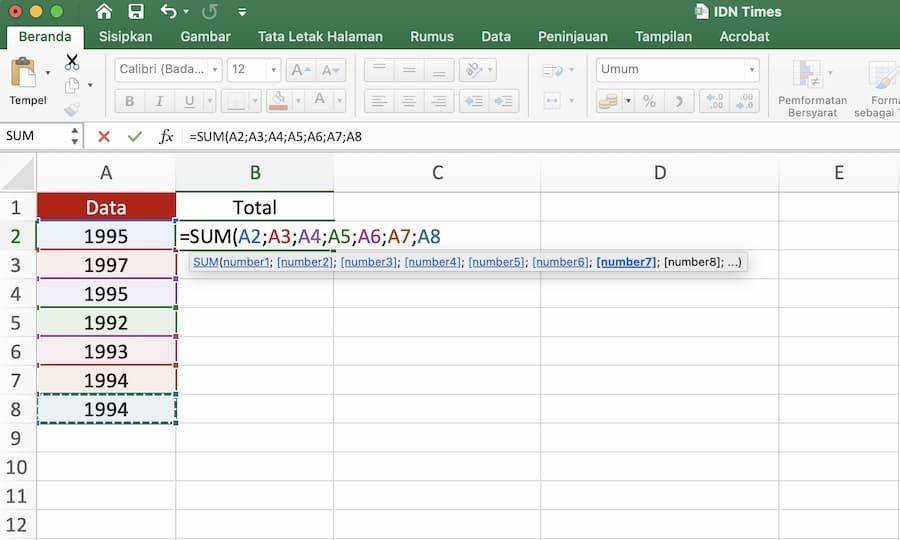Activate the format painter brush
The height and width of the screenshot is (540, 900).
72,109
